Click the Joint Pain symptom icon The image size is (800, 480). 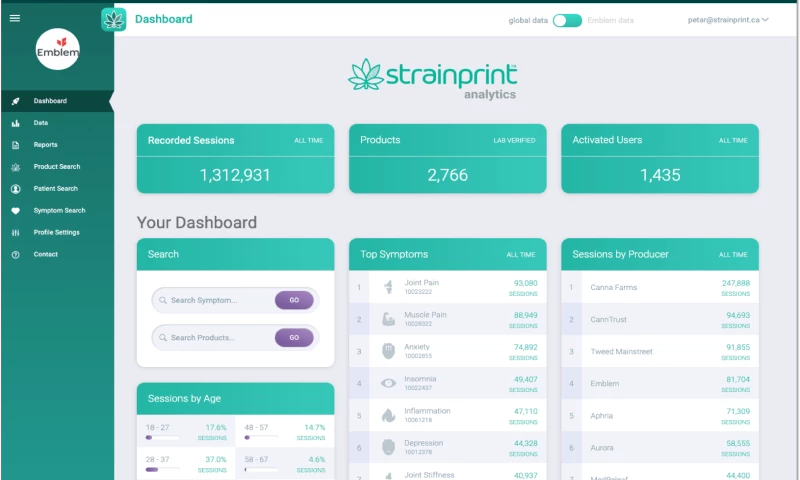[x=388, y=287]
